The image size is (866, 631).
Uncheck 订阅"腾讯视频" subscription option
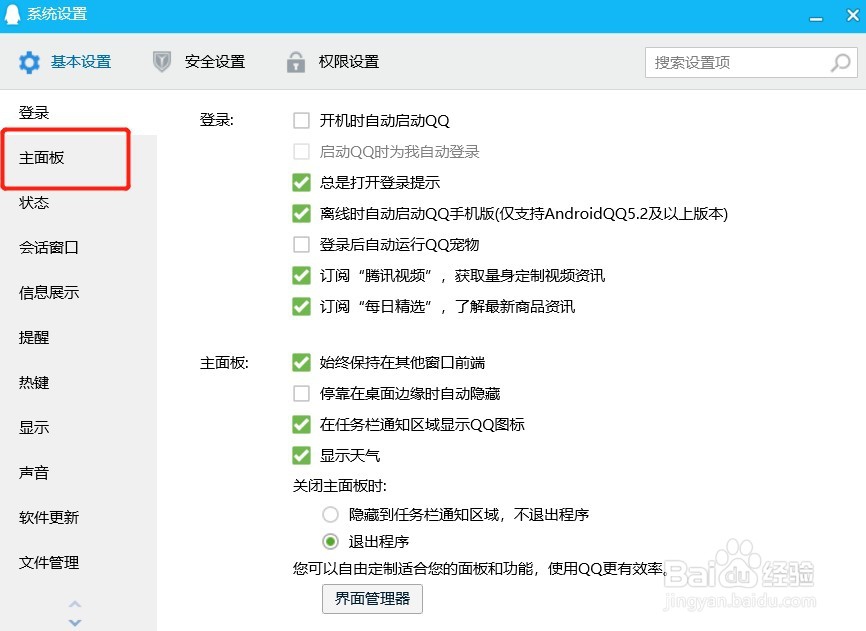coord(302,275)
